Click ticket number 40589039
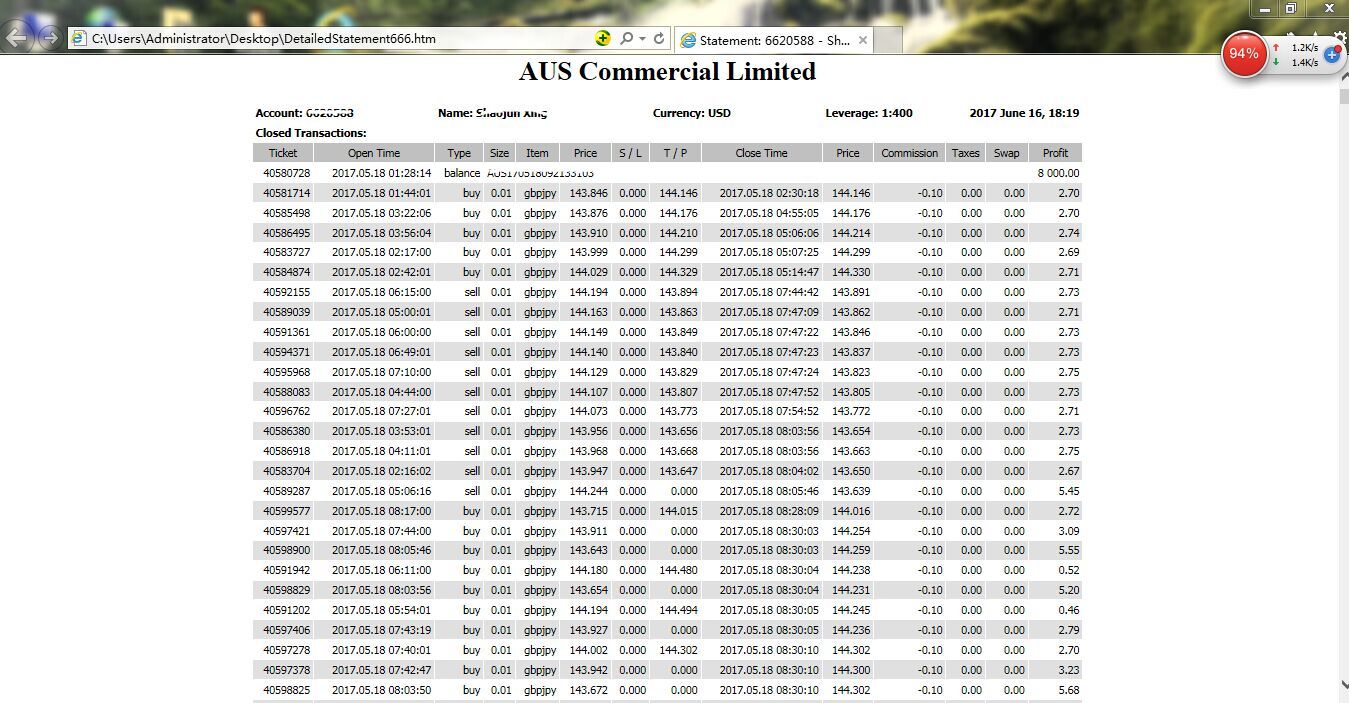The image size is (1349, 703). point(287,312)
